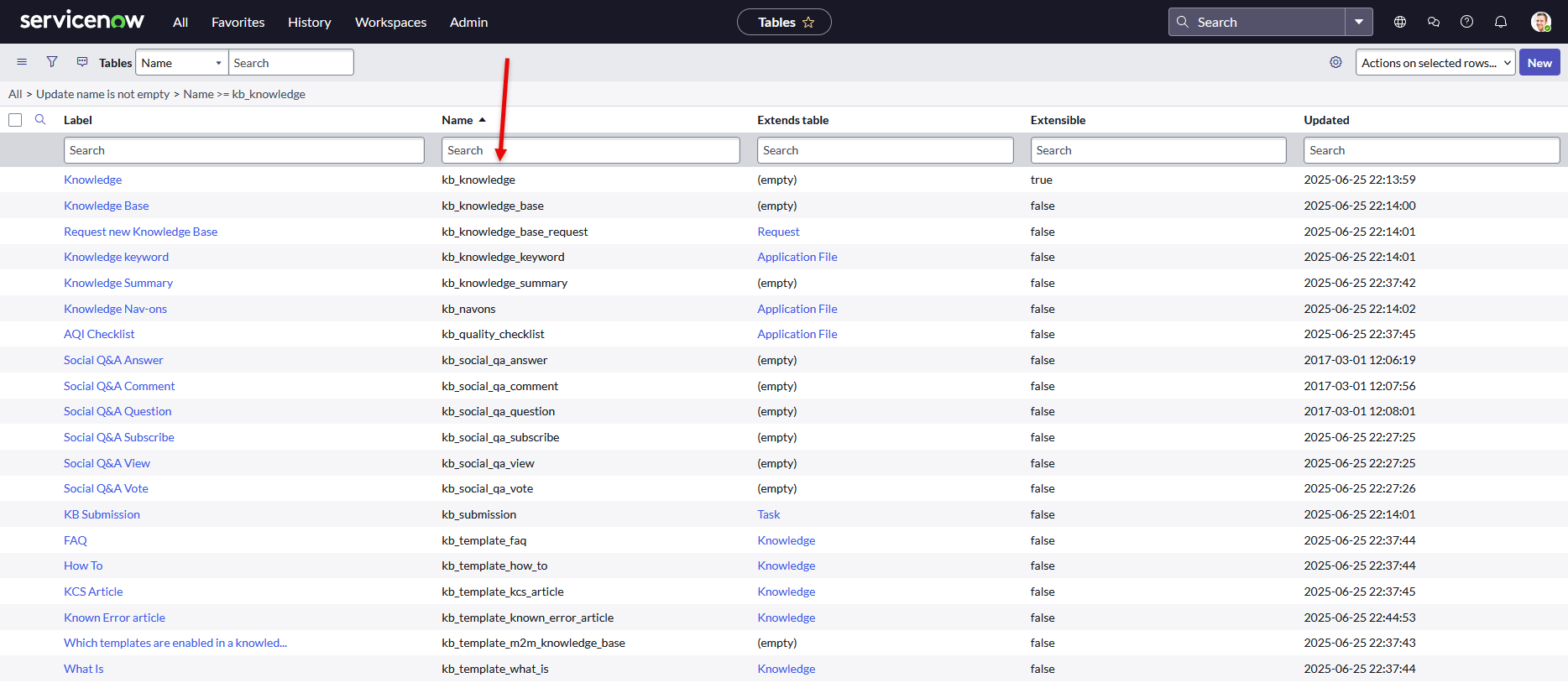Tick the select all rows checkbox
1568x688 pixels.
(x=15, y=120)
